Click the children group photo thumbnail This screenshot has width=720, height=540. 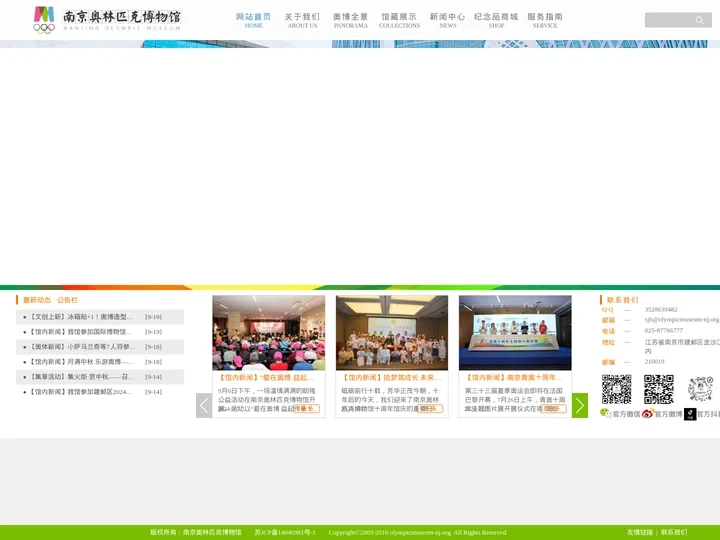[392, 333]
